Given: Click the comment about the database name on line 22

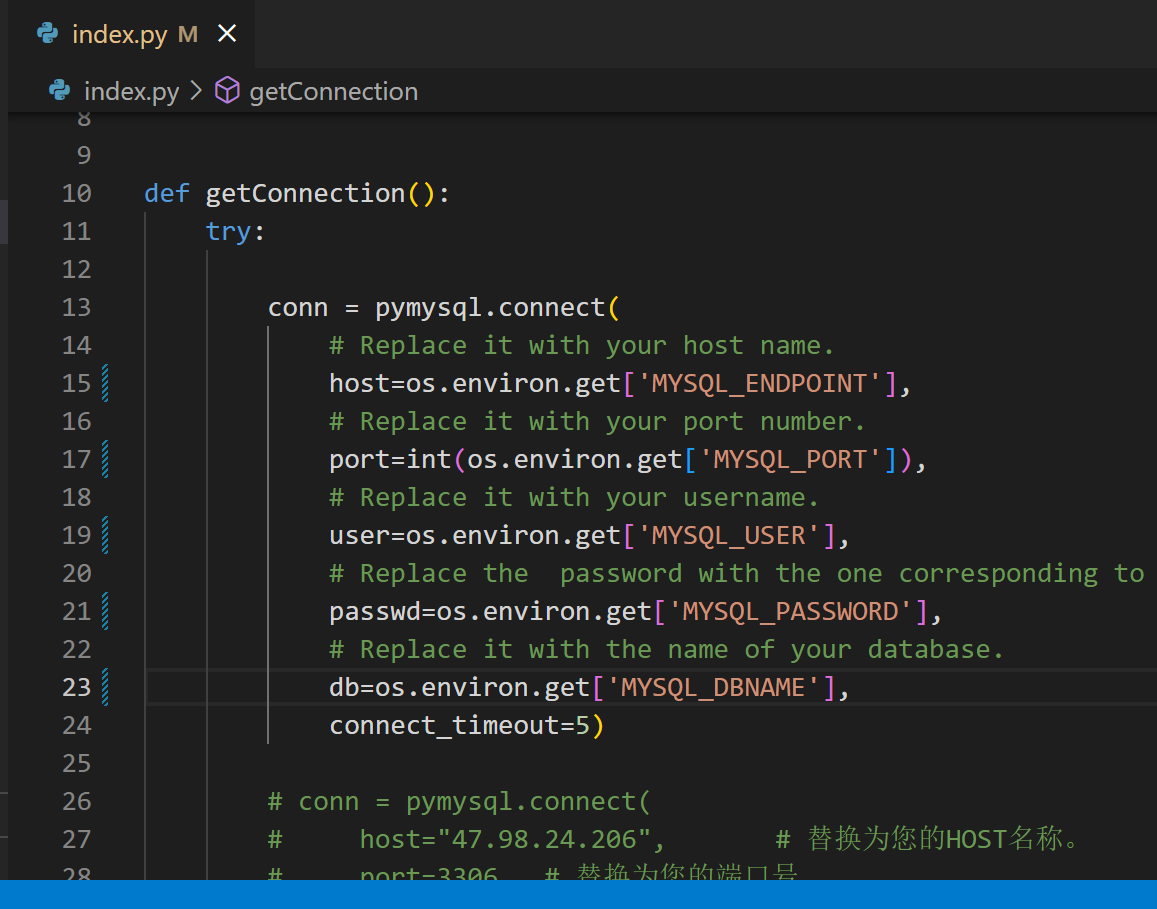Looking at the screenshot, I should tap(666, 649).
